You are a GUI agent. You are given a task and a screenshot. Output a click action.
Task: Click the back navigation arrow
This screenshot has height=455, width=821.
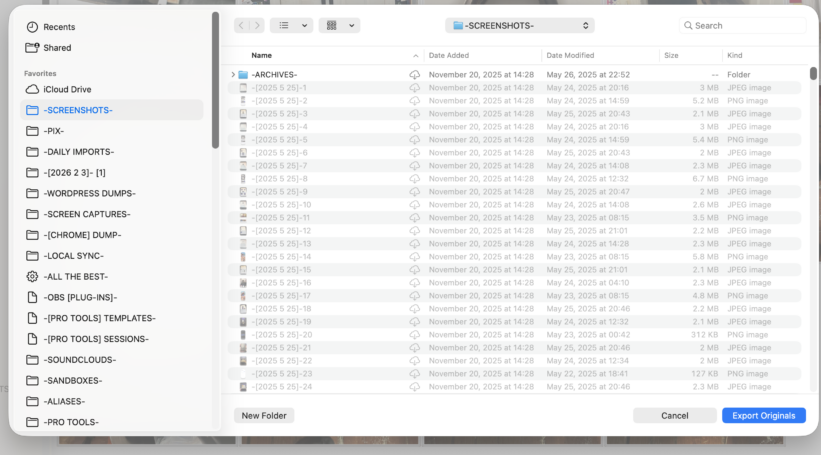tap(241, 26)
